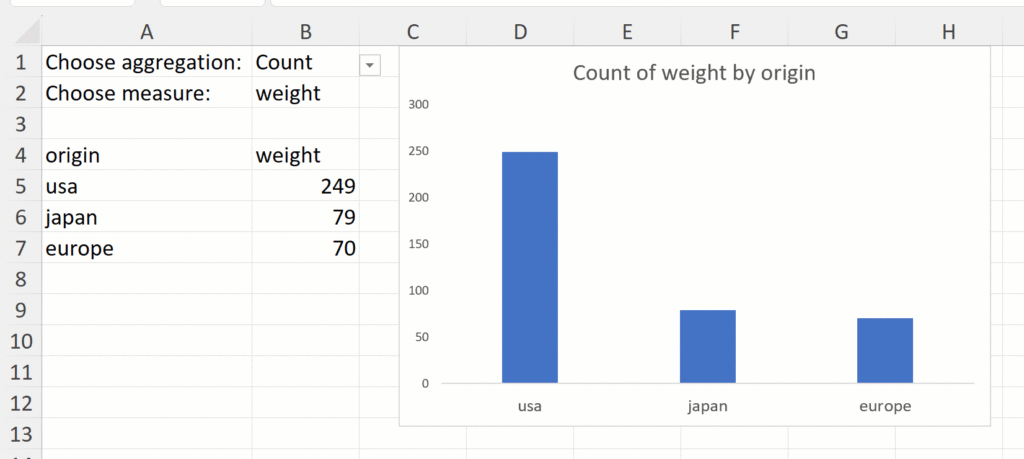Click the 'europe' cell in column A
Viewport: 1024px width, 459px height.
pyautogui.click(x=145, y=248)
